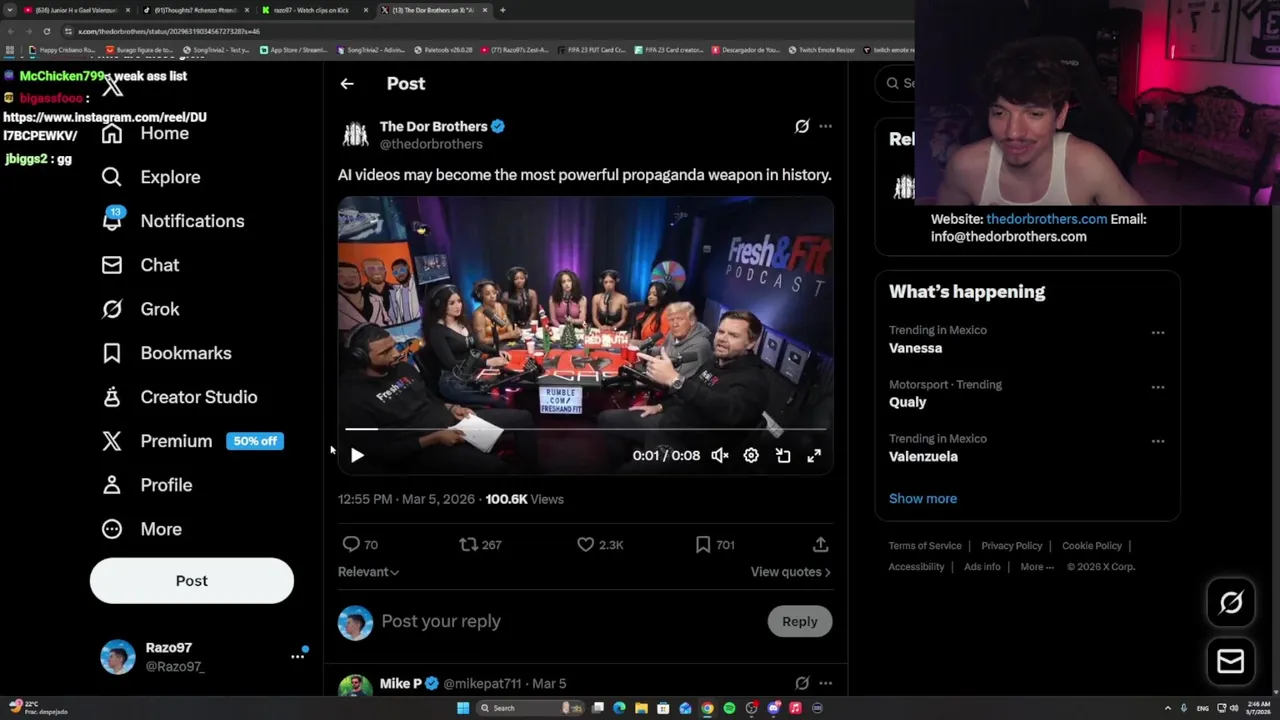Click the Grok icon on Dor Brothers post
Image resolution: width=1280 pixels, height=720 pixels.
tap(802, 126)
